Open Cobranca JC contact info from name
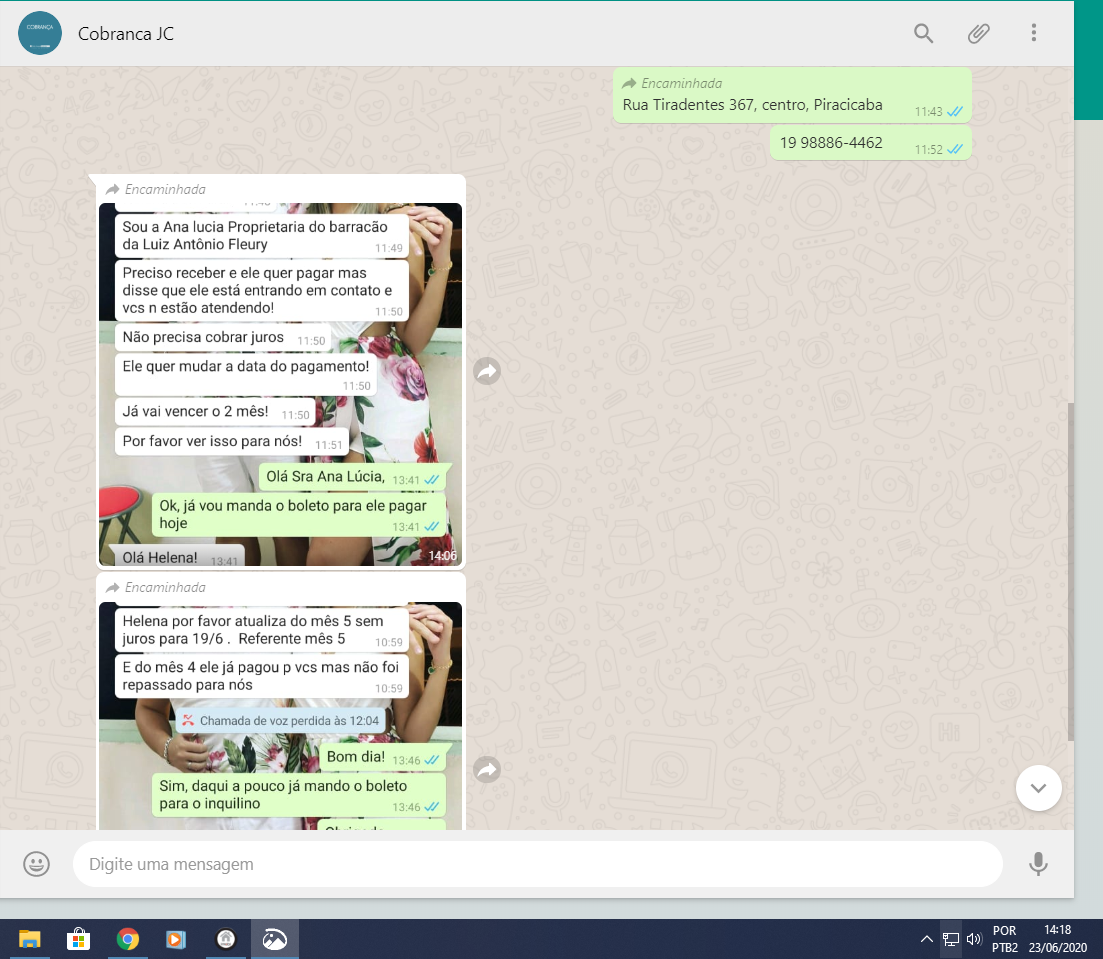The image size is (1103, 959). pos(126,34)
